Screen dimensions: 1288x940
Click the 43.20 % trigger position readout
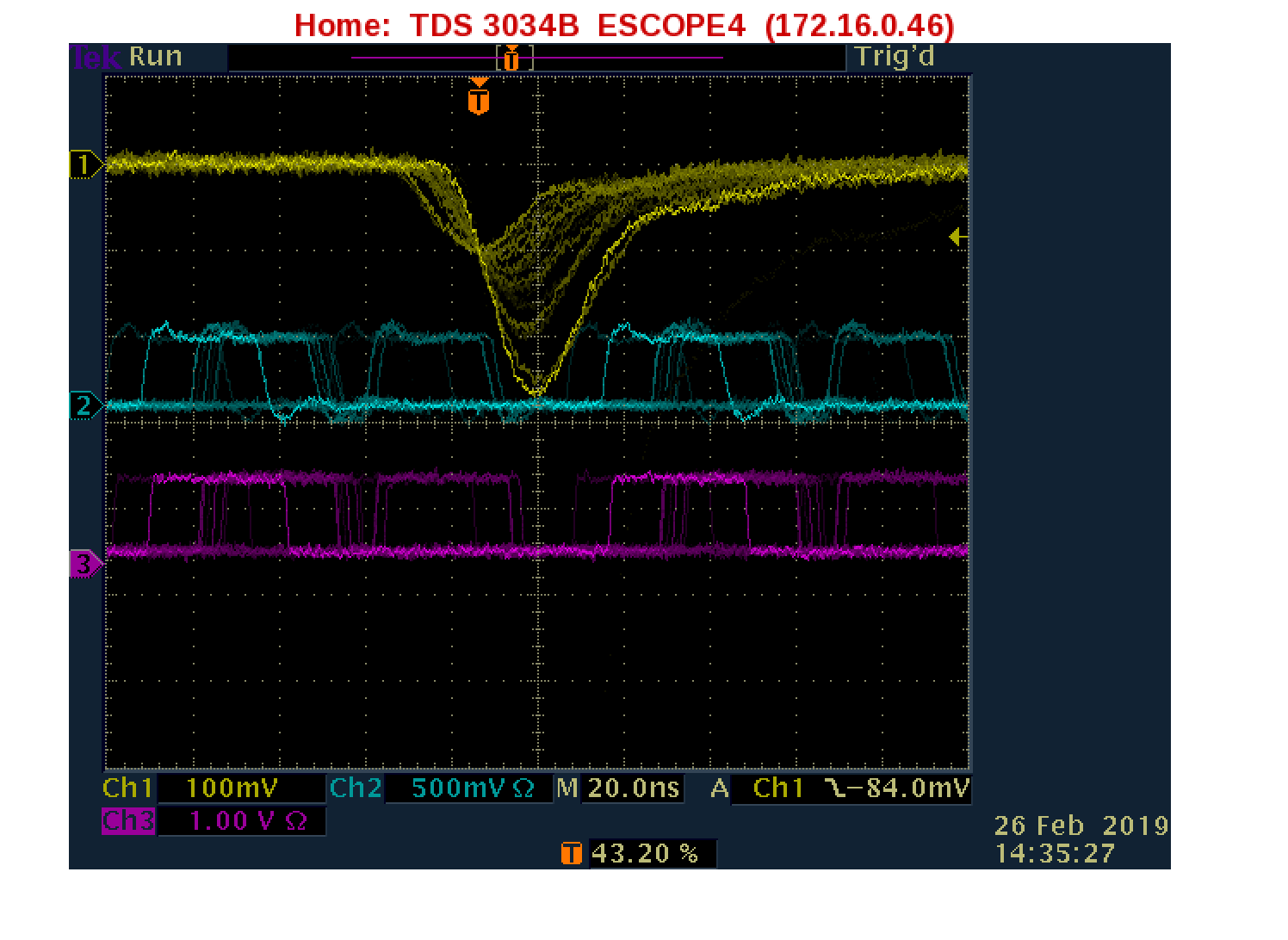[x=645, y=853]
